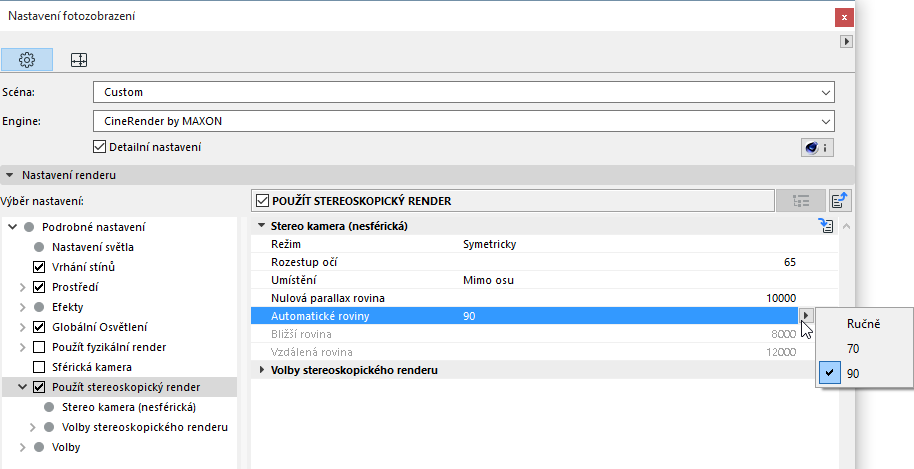Click the greyed-out tree list view icon
Screen dimensions: 914x469
(800, 200)
